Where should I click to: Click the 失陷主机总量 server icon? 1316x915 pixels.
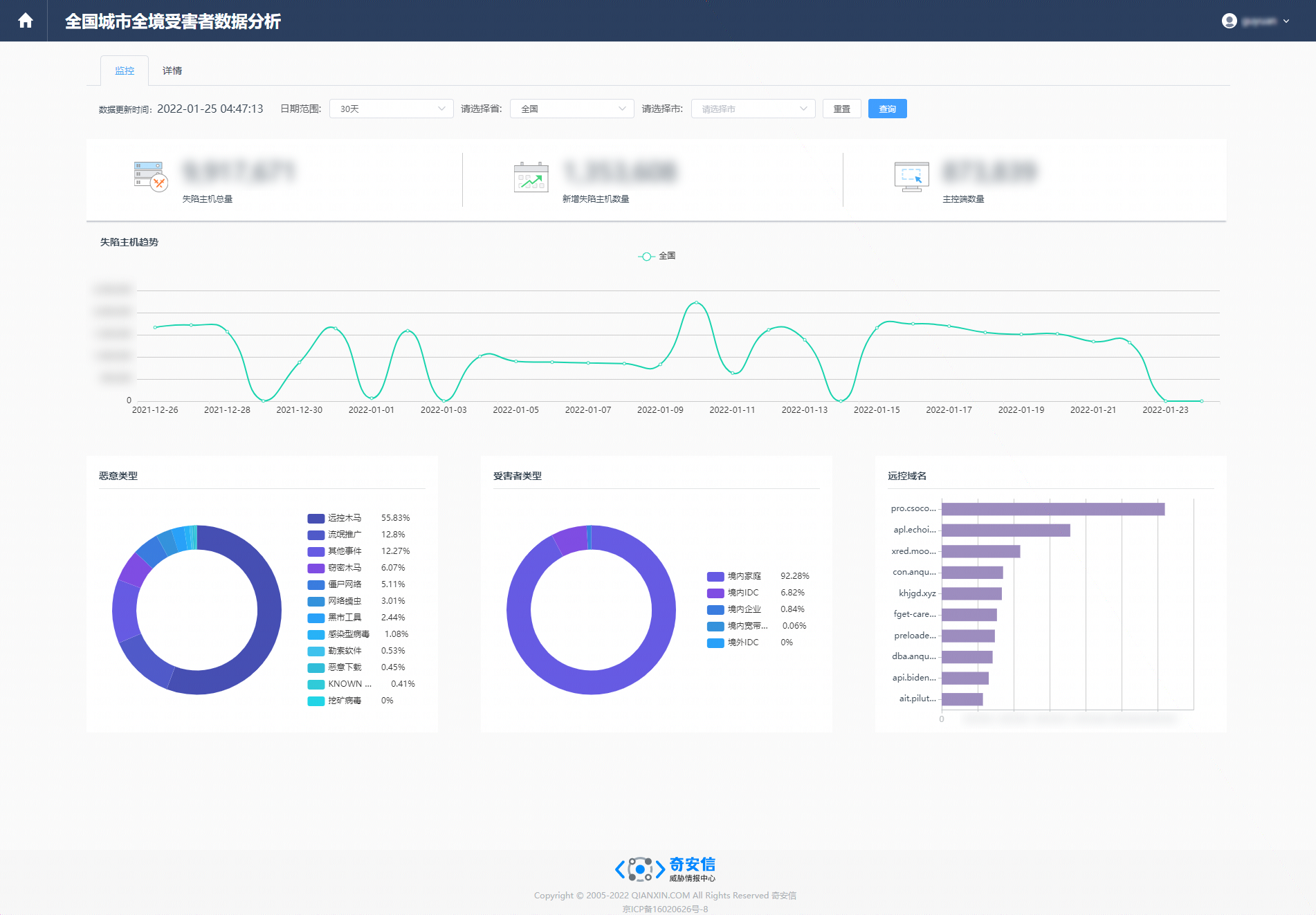coord(150,176)
